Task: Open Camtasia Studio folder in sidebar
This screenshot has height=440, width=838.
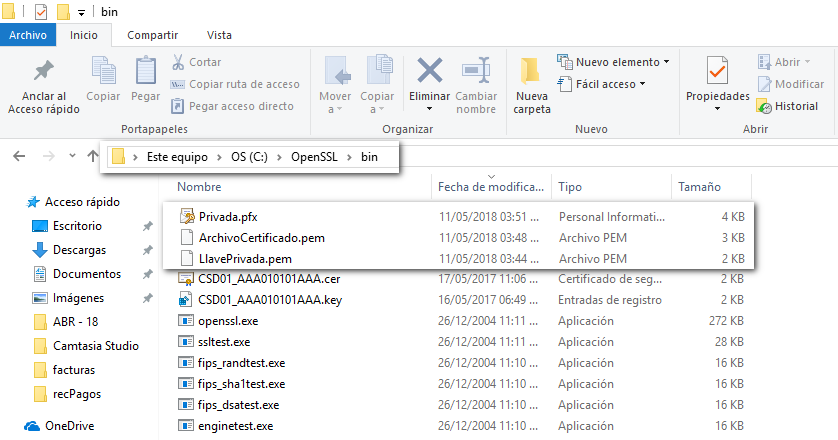Action: tap(96, 346)
